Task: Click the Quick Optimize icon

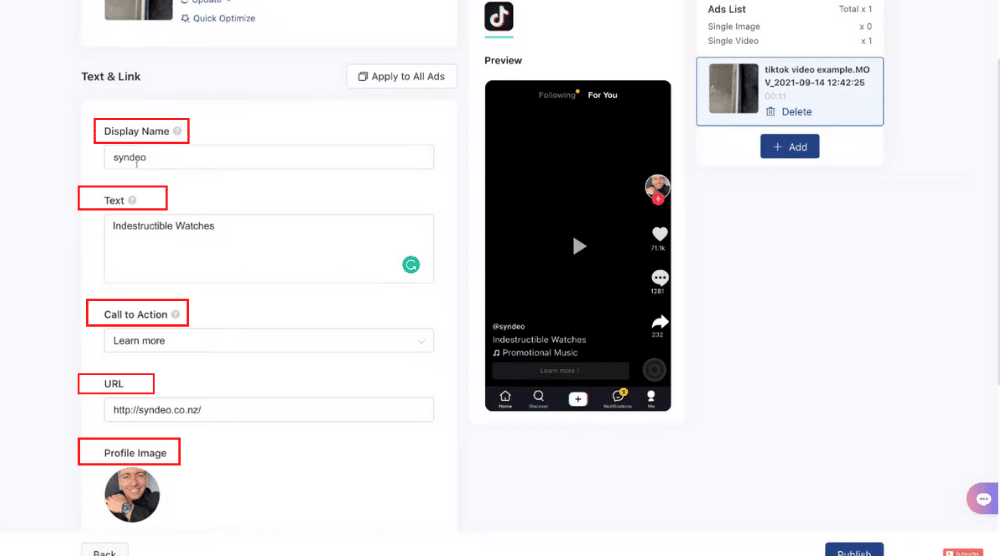Action: point(185,18)
